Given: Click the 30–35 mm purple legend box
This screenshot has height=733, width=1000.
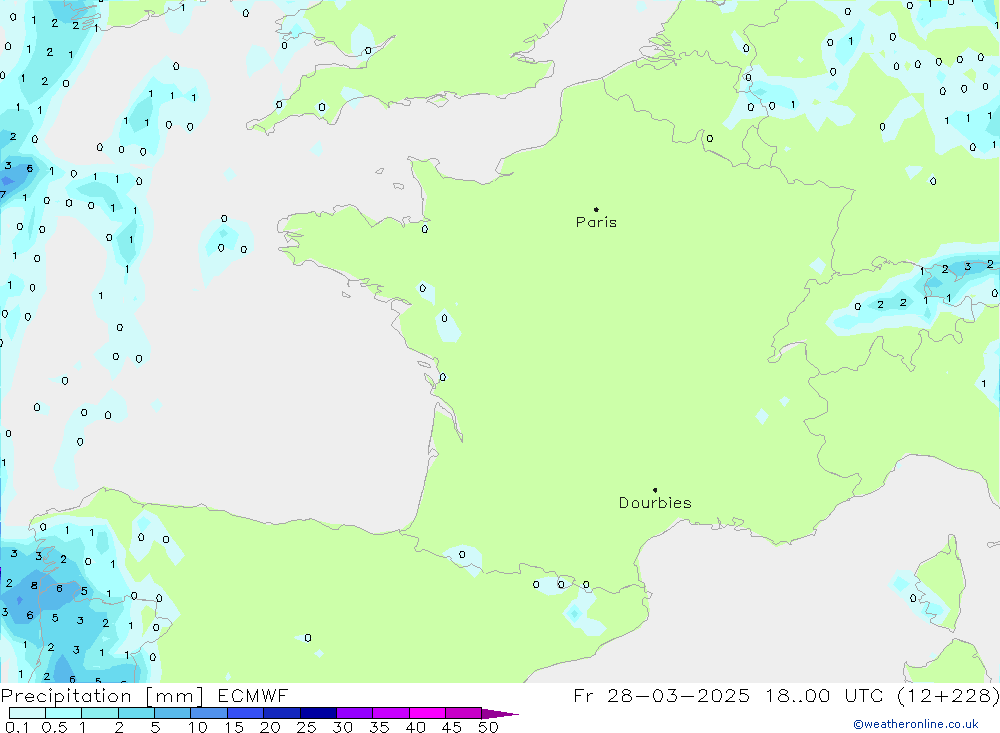Looking at the screenshot, I should pyautogui.click(x=354, y=713).
